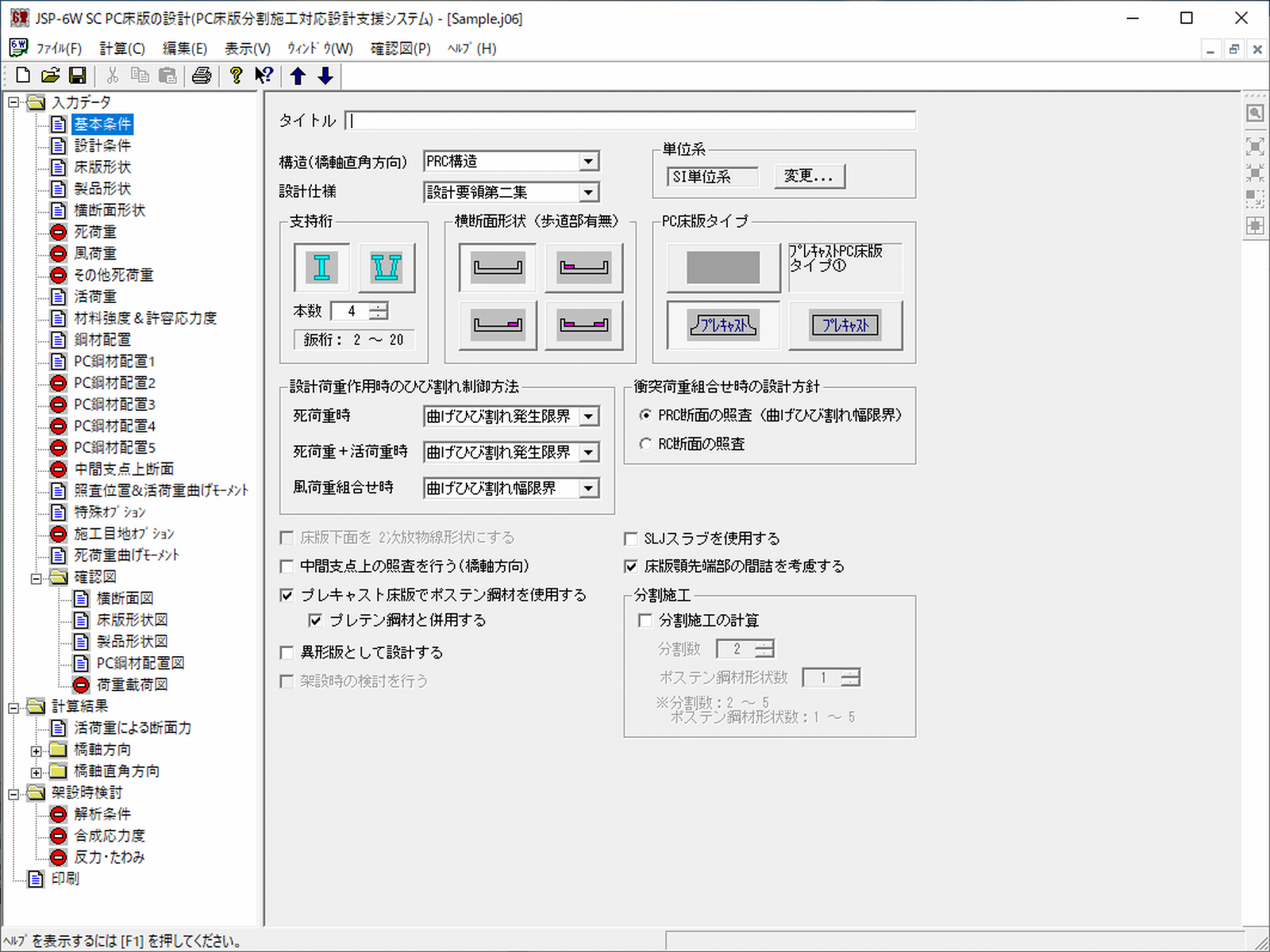The height and width of the screenshot is (952, 1270).
Task: Select the I-shaped girder icon
Action: pyautogui.click(x=321, y=267)
